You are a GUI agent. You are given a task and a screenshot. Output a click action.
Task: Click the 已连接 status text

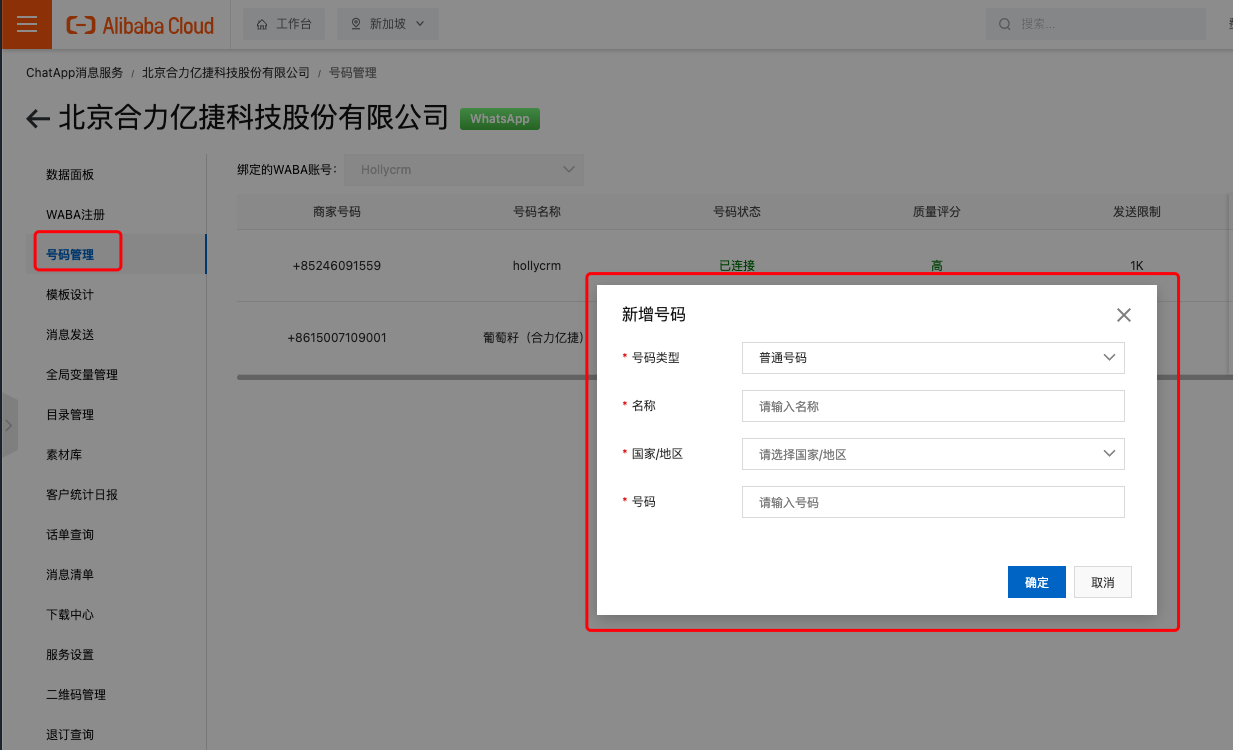tap(737, 266)
